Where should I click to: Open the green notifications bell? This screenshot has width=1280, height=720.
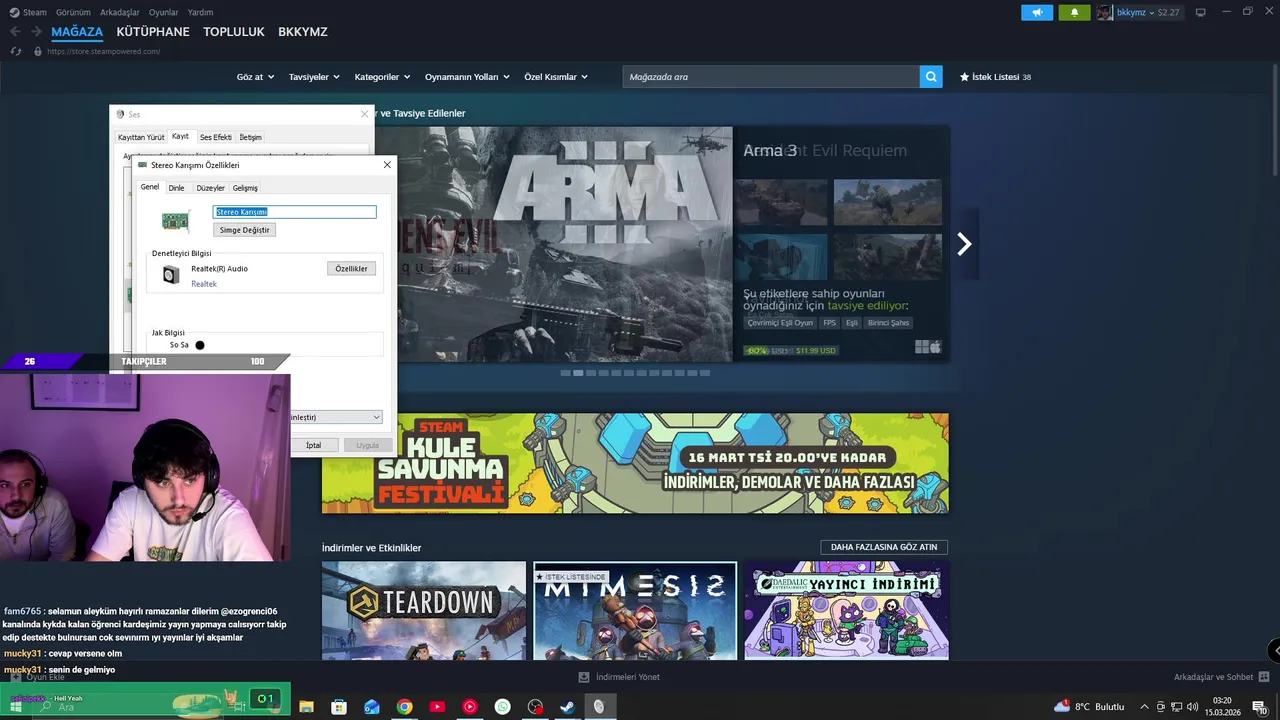(x=1074, y=13)
